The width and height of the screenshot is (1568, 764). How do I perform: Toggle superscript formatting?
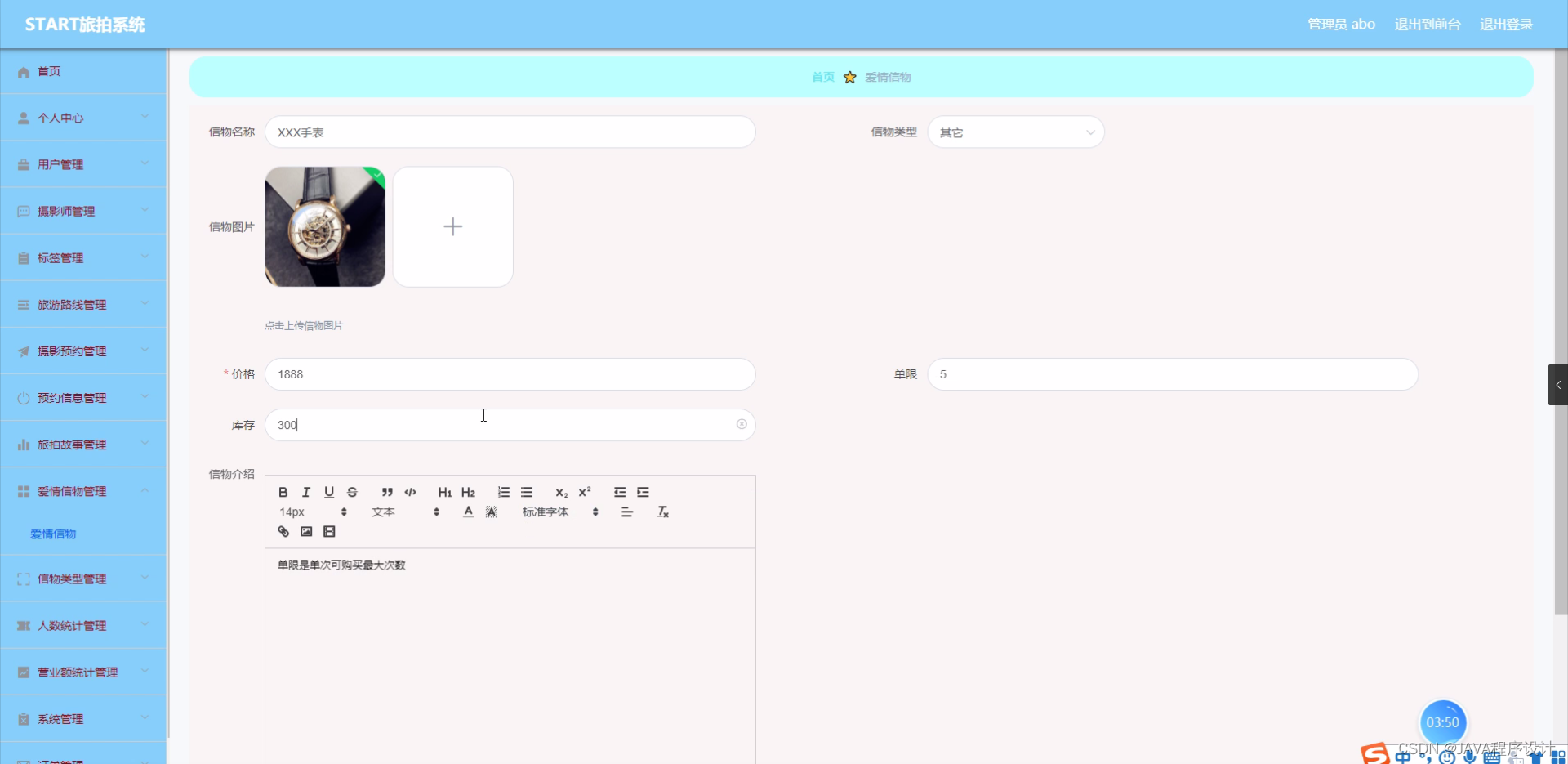[584, 492]
